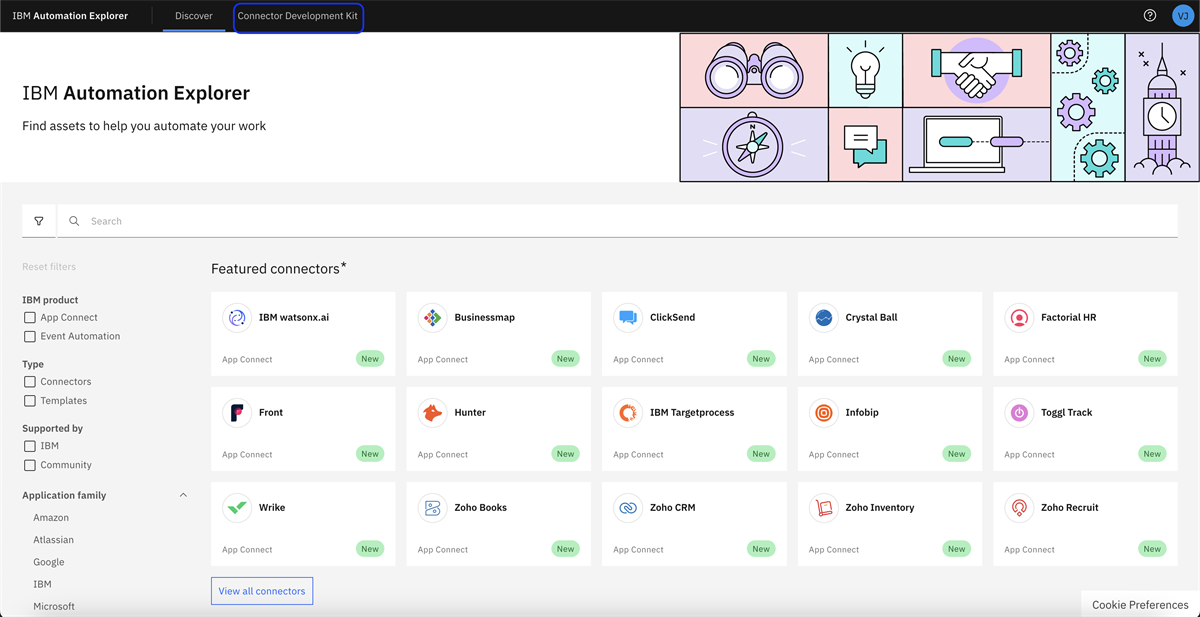Click the Wrike checkmark icon
The width and height of the screenshot is (1200, 617).
pos(237,508)
